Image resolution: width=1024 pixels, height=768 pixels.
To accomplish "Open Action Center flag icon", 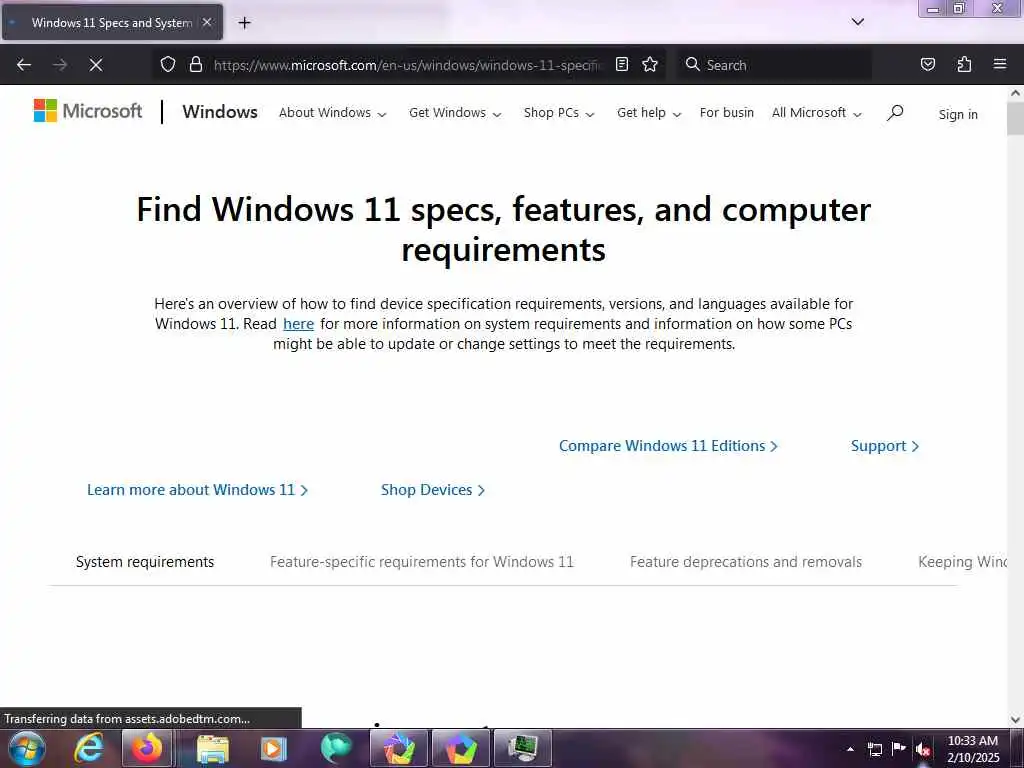I will click(899, 749).
